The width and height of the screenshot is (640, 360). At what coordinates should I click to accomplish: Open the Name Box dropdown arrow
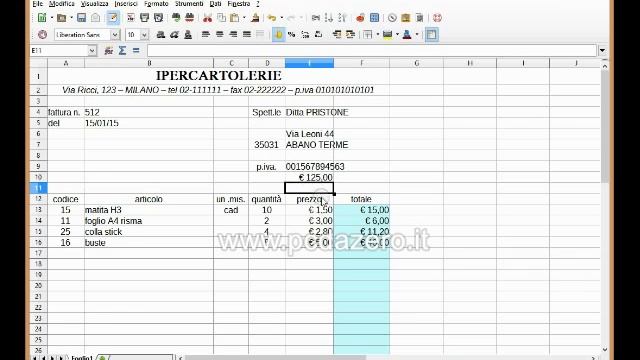92,51
